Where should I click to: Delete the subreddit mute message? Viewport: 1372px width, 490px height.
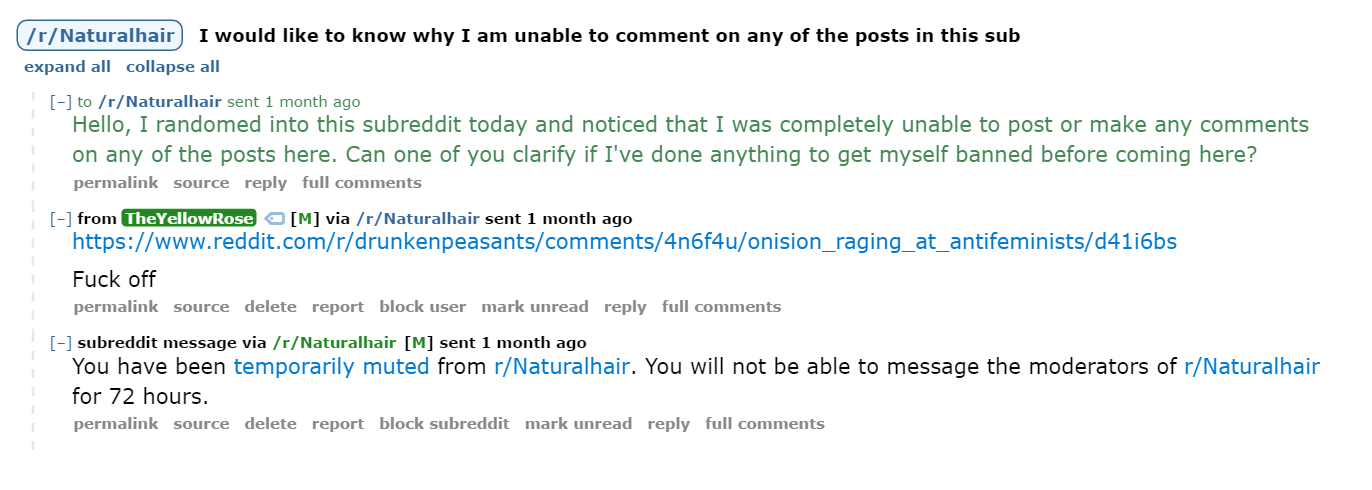[271, 424]
